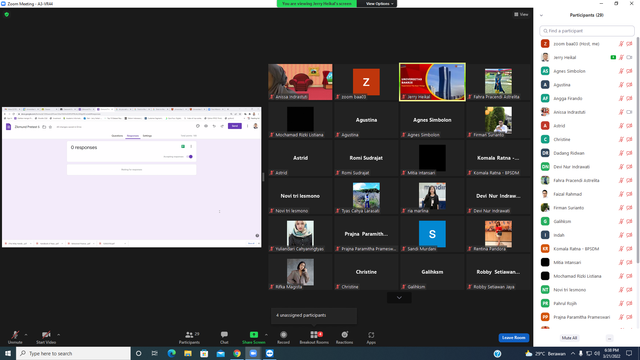640x360 pixels.
Task: Open Microsoft Store from taskbar
Action: [x=204, y=353]
